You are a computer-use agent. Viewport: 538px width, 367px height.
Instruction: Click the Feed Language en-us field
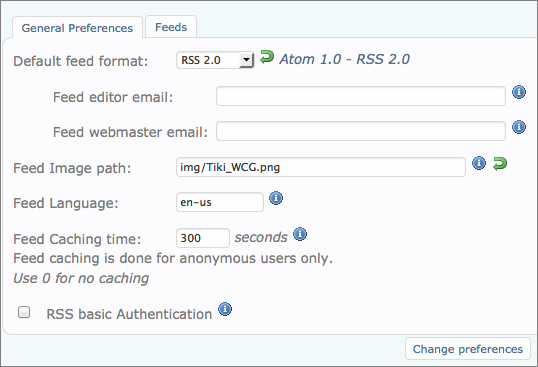(220, 202)
